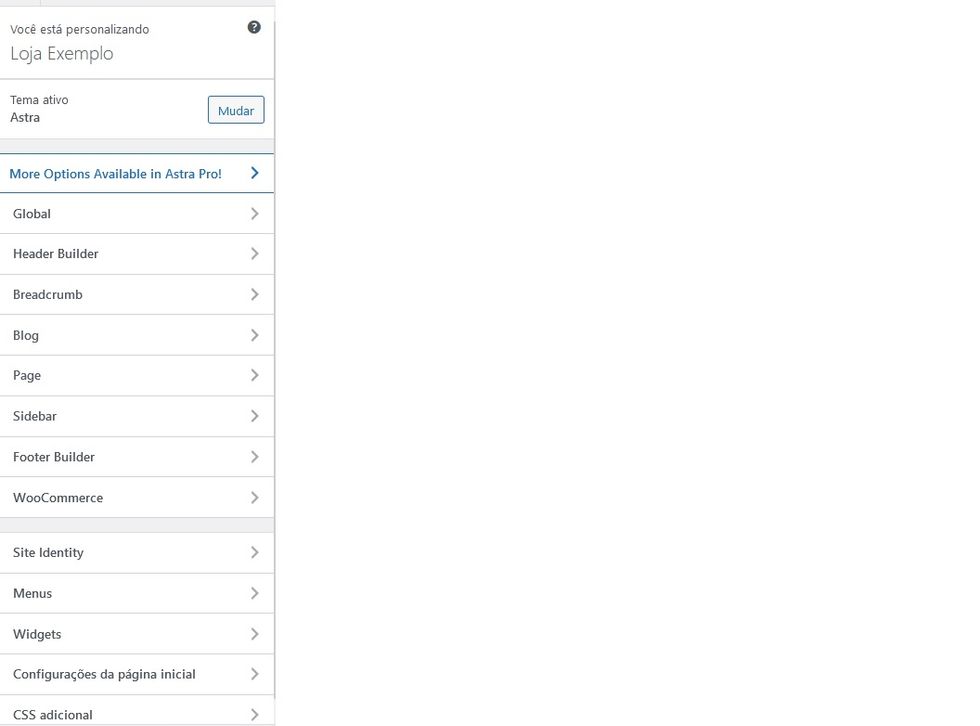Screen dimensions: 980x726
Task: Click the chevron on Sidebar row
Action: coord(254,416)
